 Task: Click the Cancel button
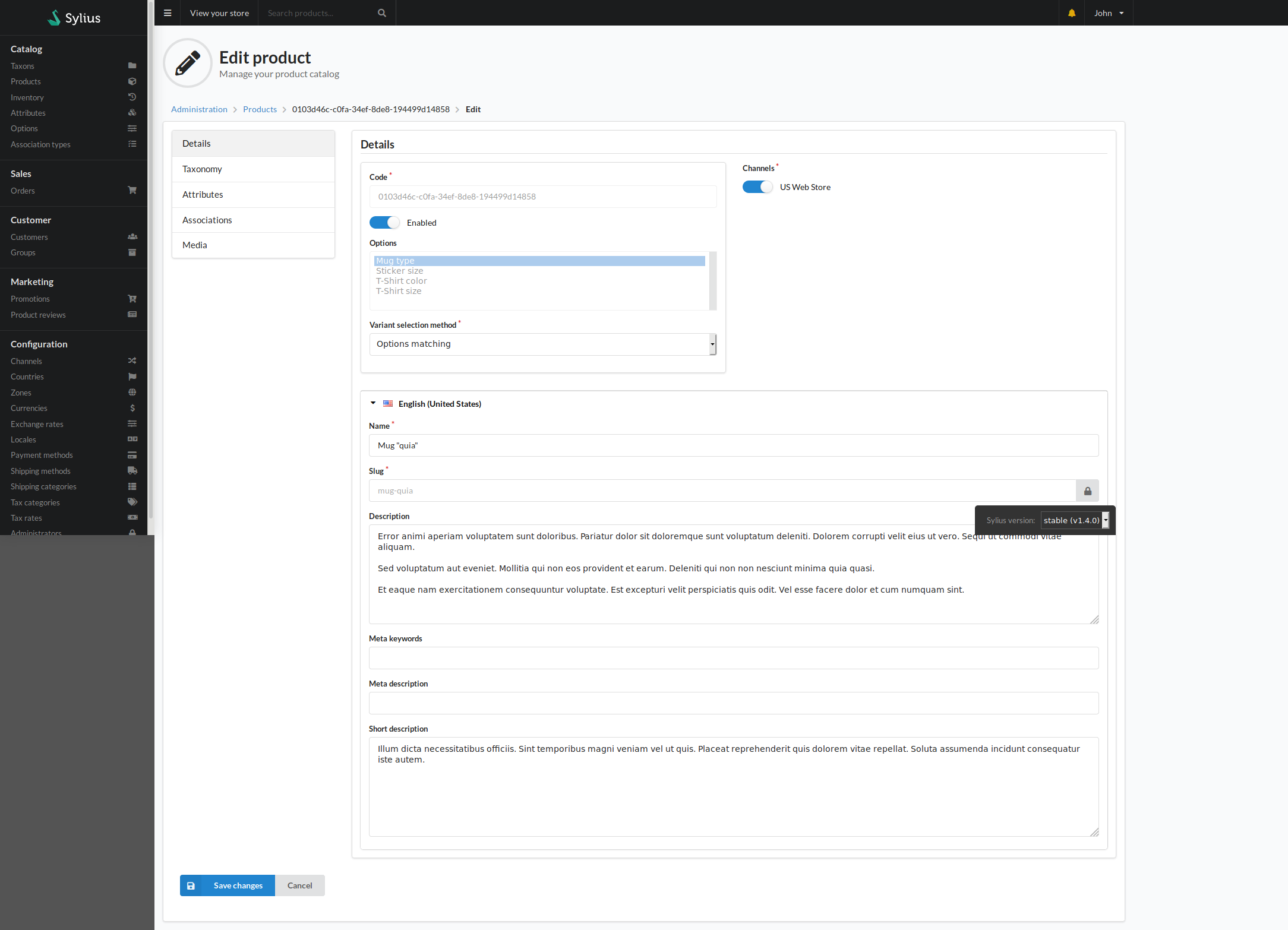[299, 885]
